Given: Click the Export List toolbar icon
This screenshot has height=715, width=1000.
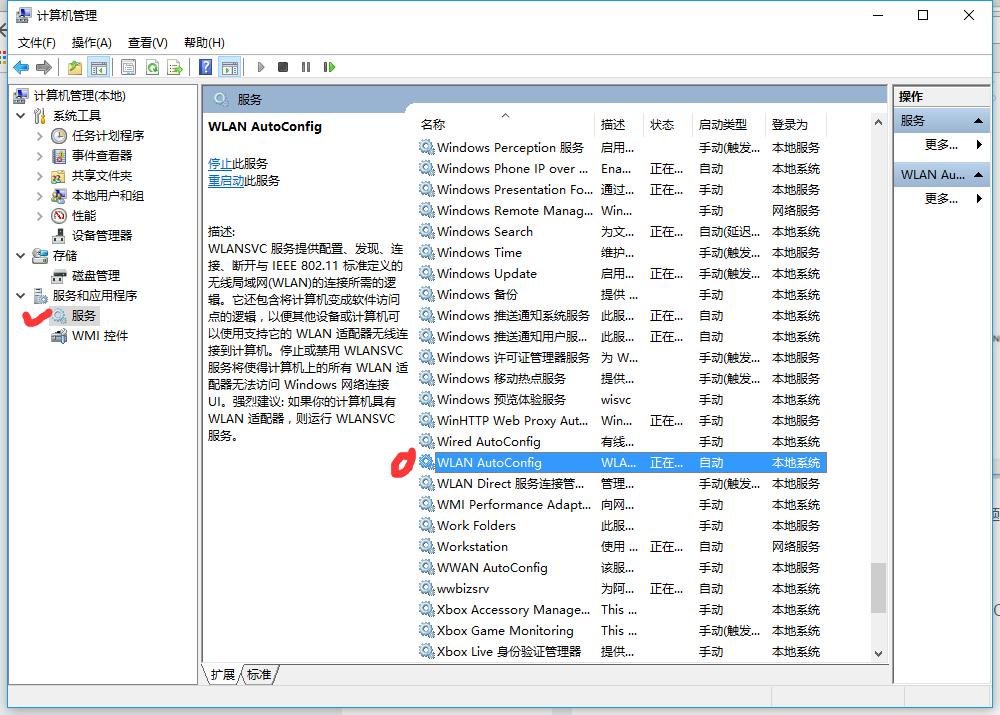Looking at the screenshot, I should 175,67.
